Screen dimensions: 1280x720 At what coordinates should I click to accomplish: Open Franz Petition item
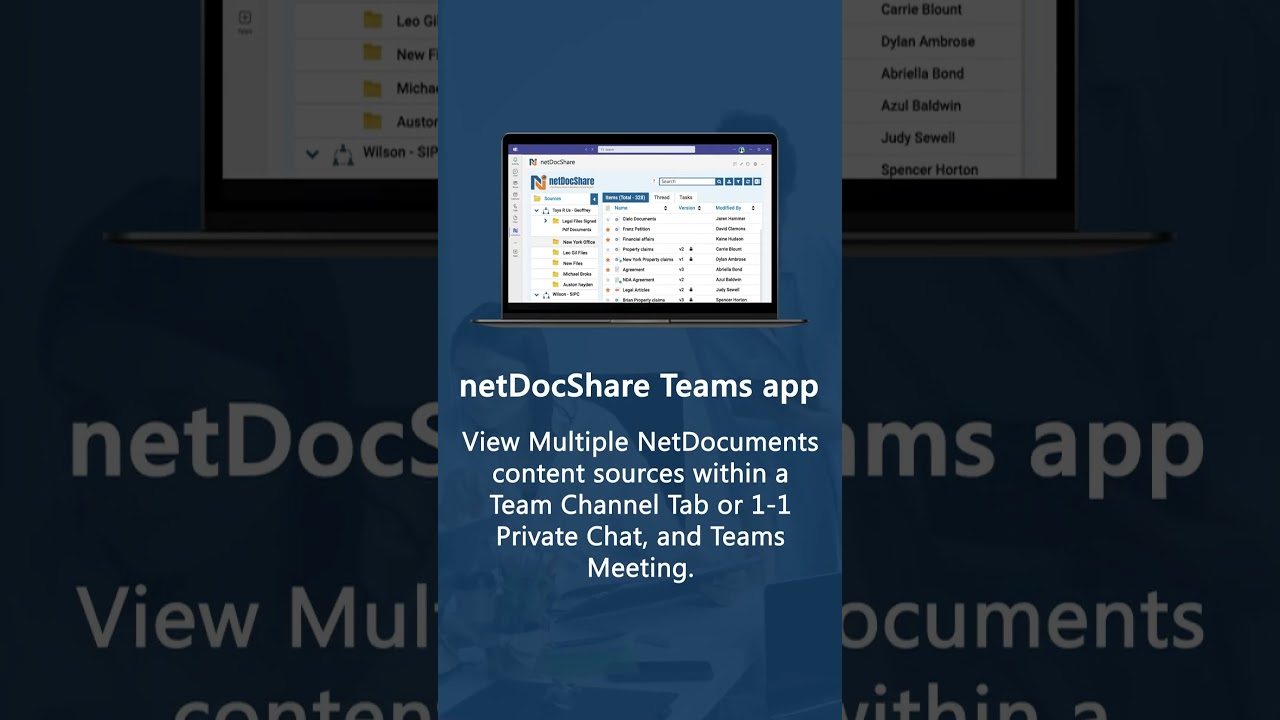coord(636,229)
